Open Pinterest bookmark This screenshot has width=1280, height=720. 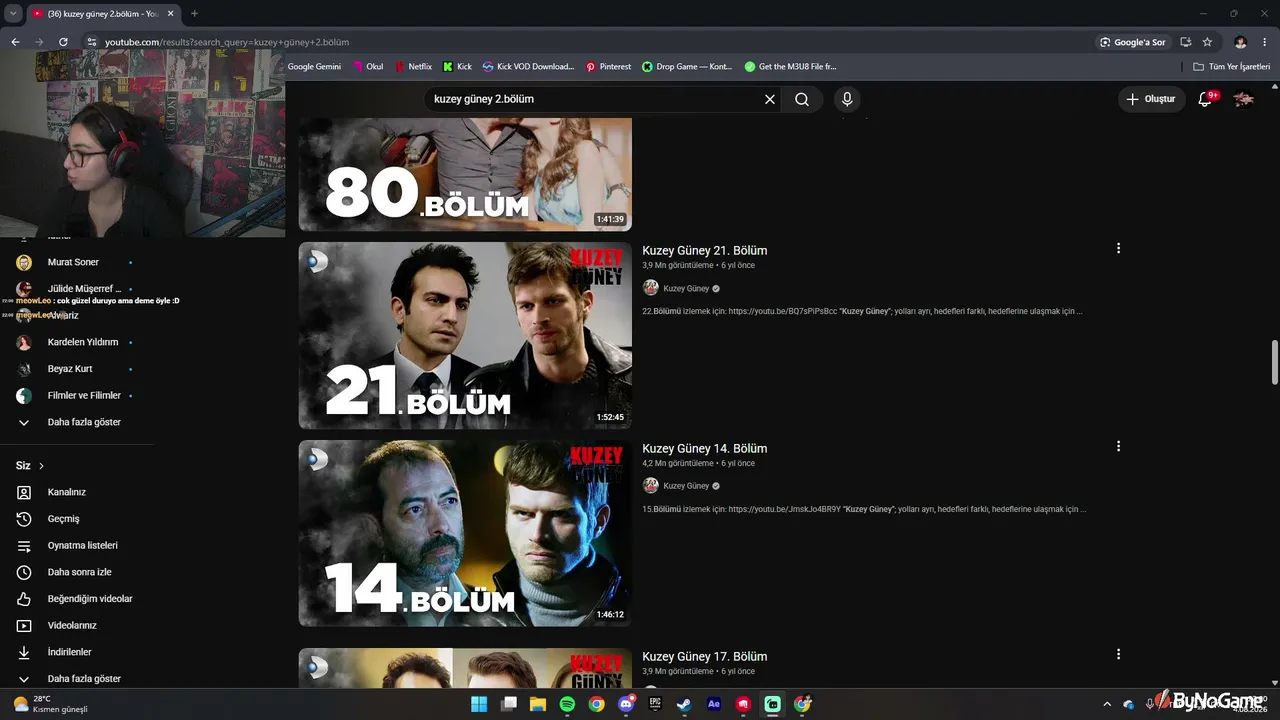608,67
